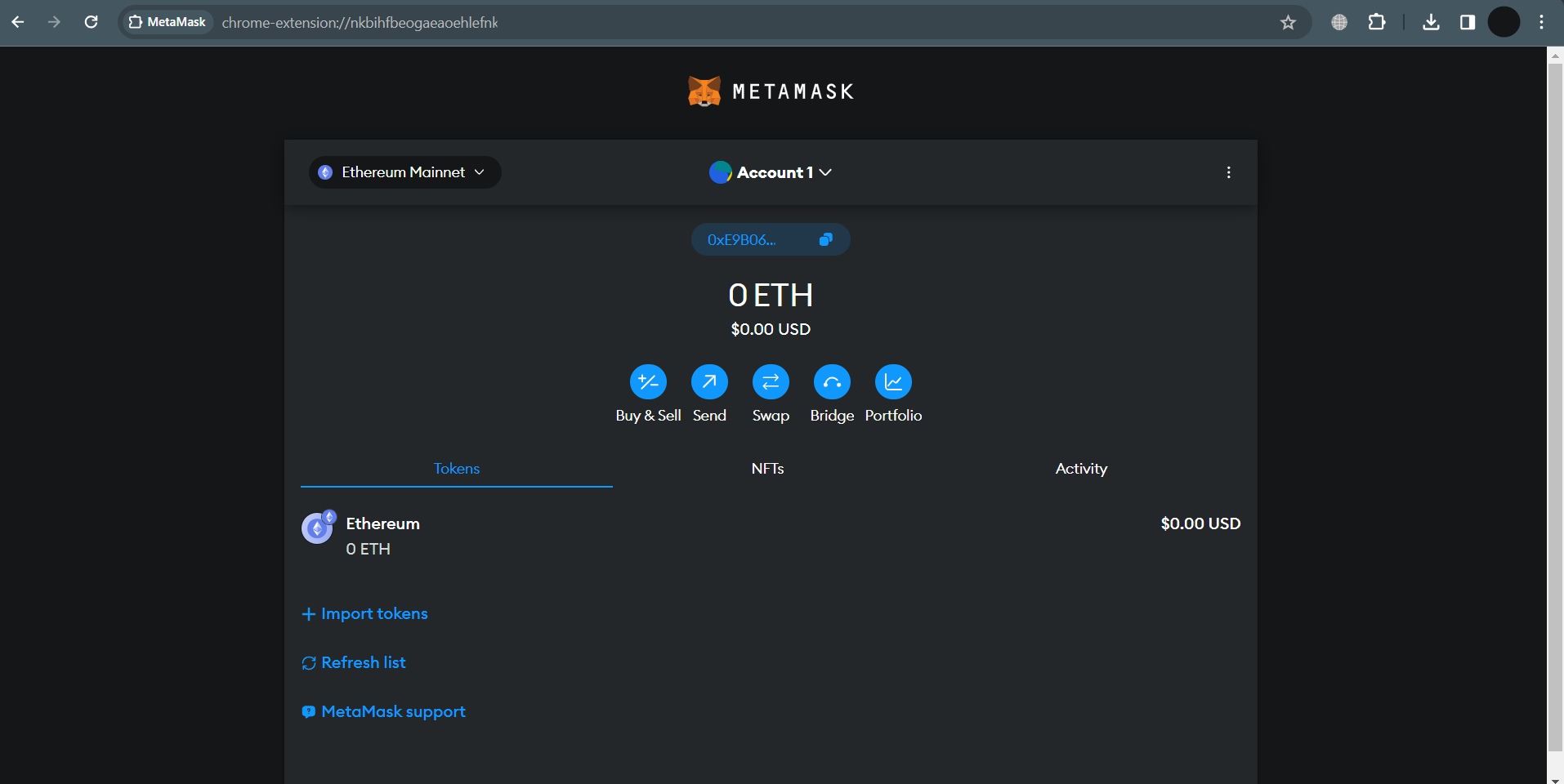The image size is (1564, 784).
Task: Open the Activity tab
Action: click(x=1080, y=469)
